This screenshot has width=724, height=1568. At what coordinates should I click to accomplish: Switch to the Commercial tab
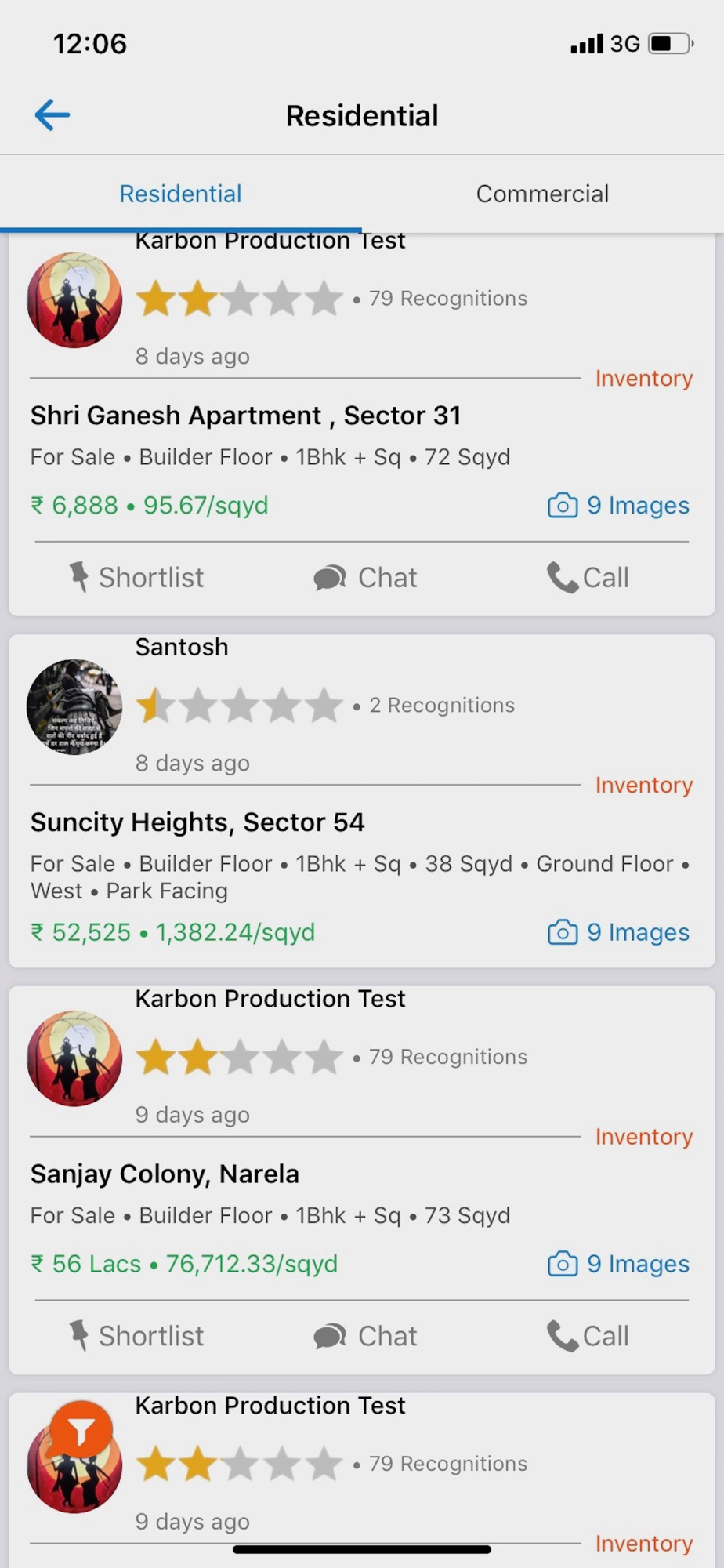(x=542, y=194)
